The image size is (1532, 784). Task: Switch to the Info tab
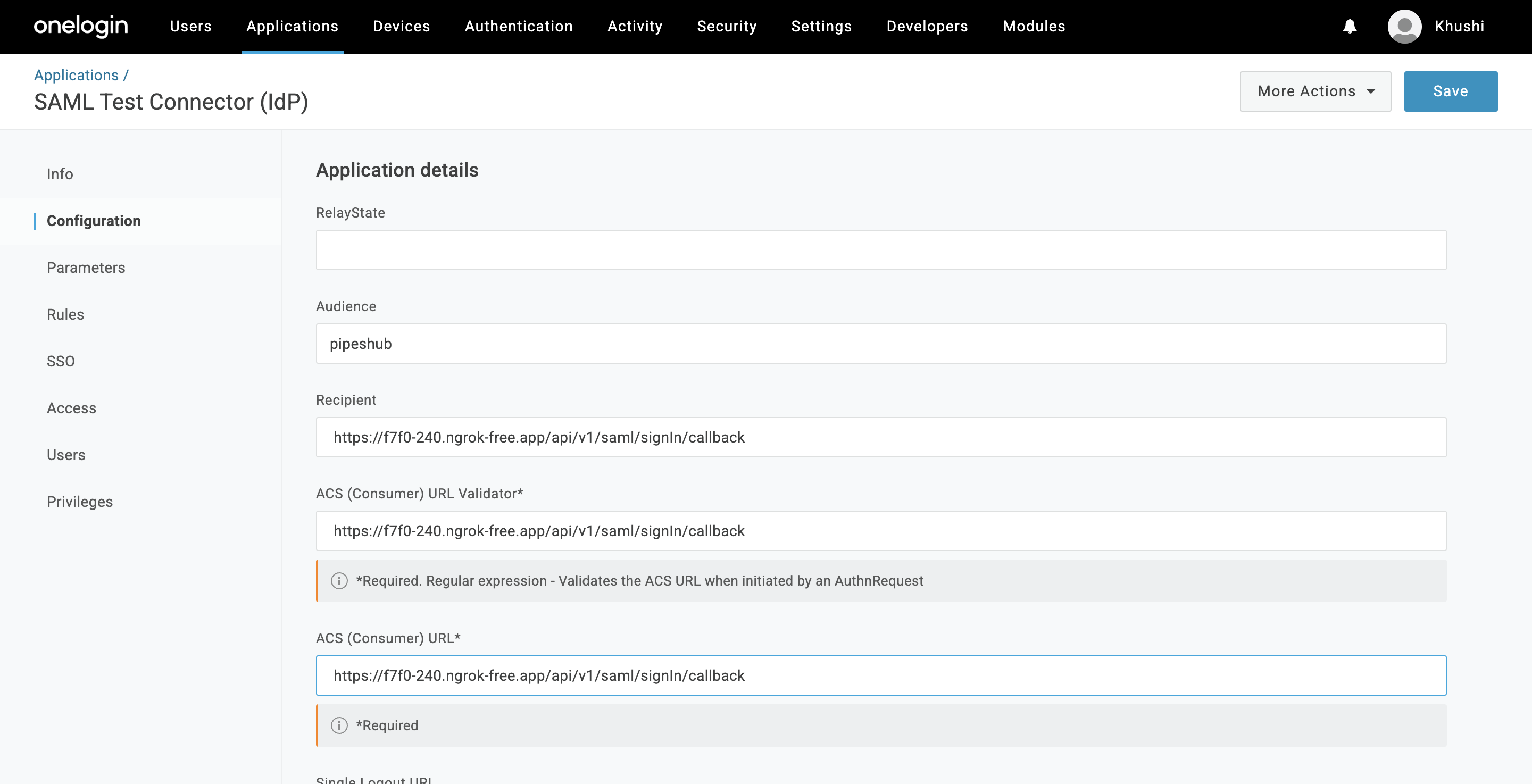click(x=60, y=174)
